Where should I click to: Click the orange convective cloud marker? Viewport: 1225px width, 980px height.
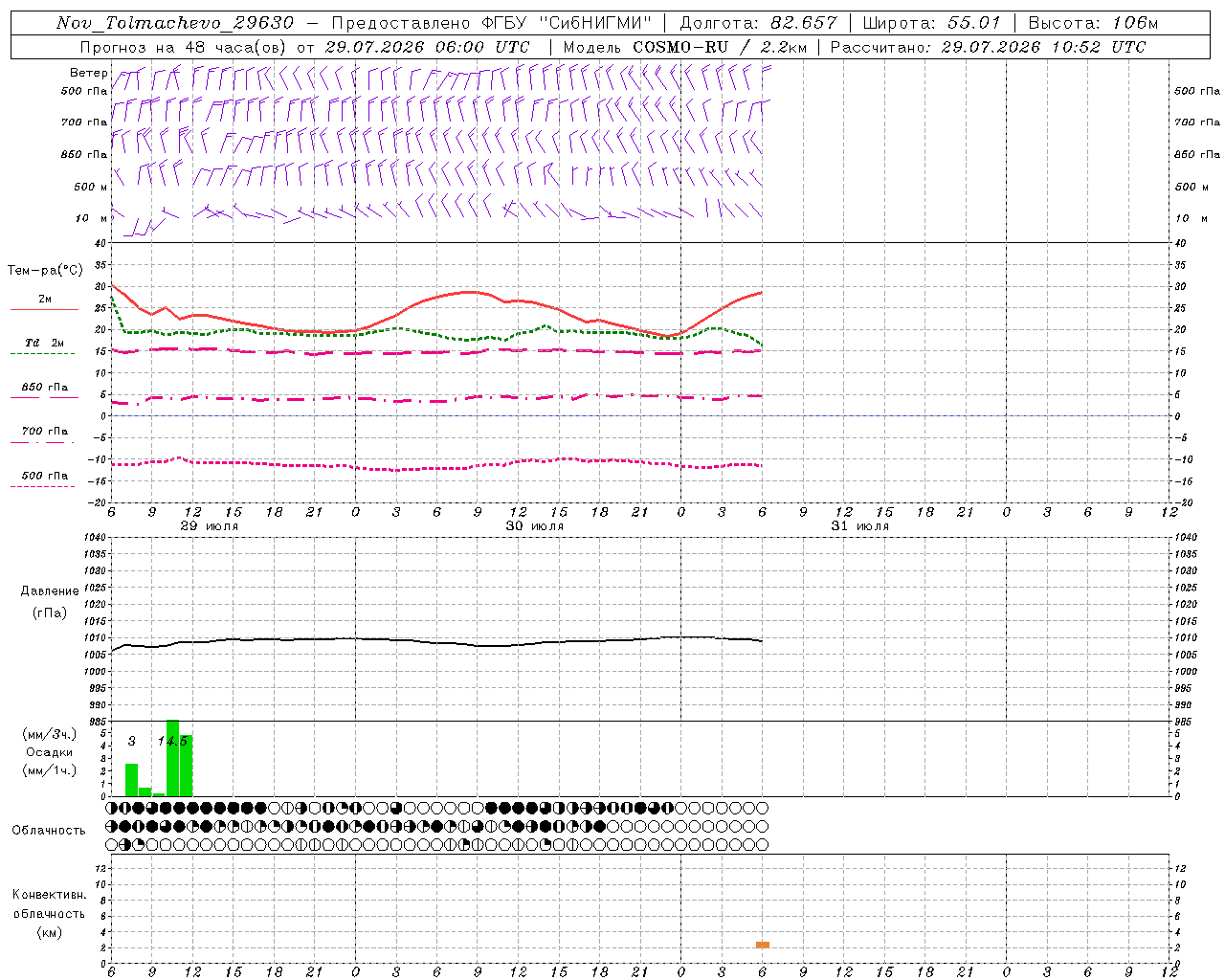coord(763,945)
